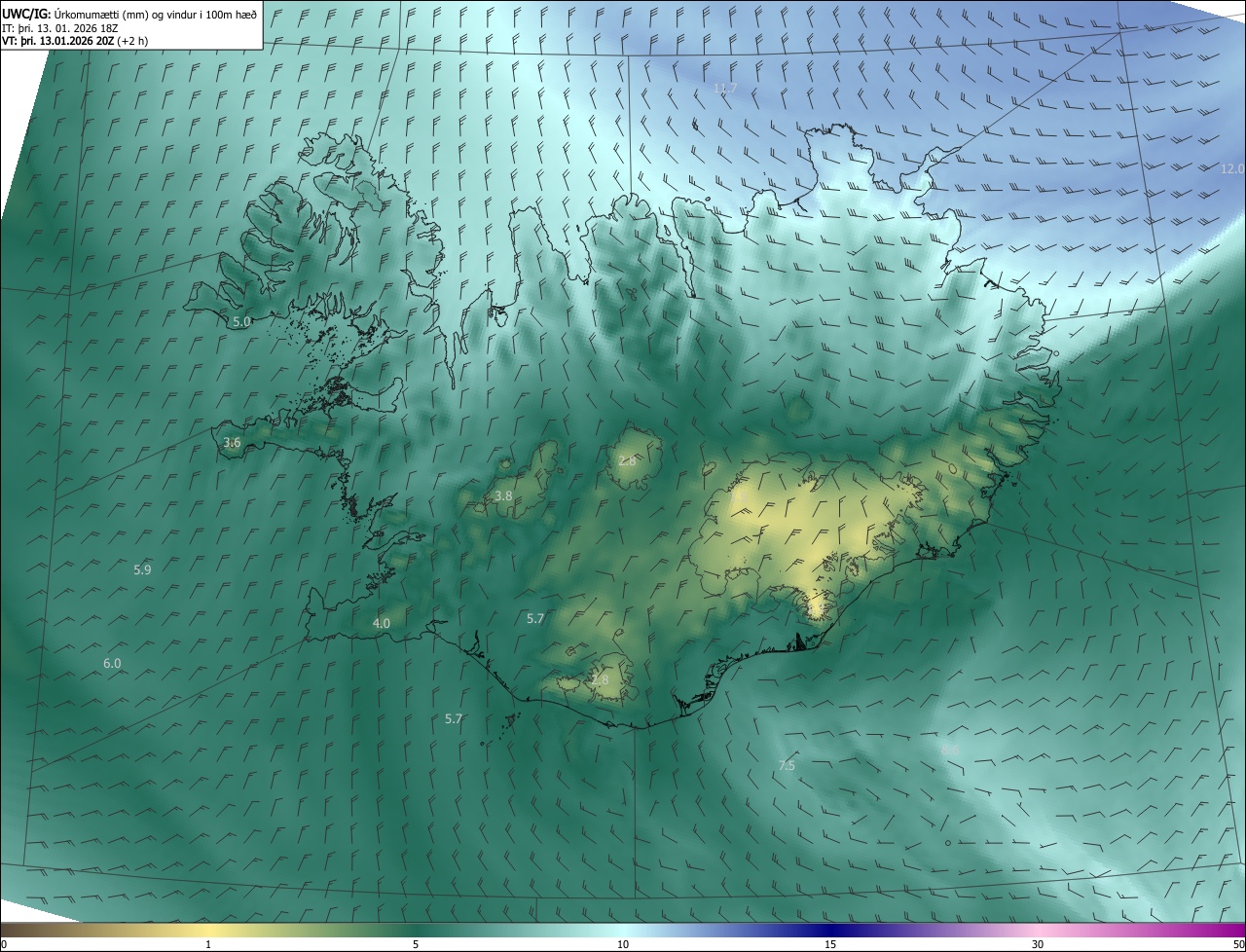Click the 2.8 label inside the southern glacier outline

tap(600, 679)
